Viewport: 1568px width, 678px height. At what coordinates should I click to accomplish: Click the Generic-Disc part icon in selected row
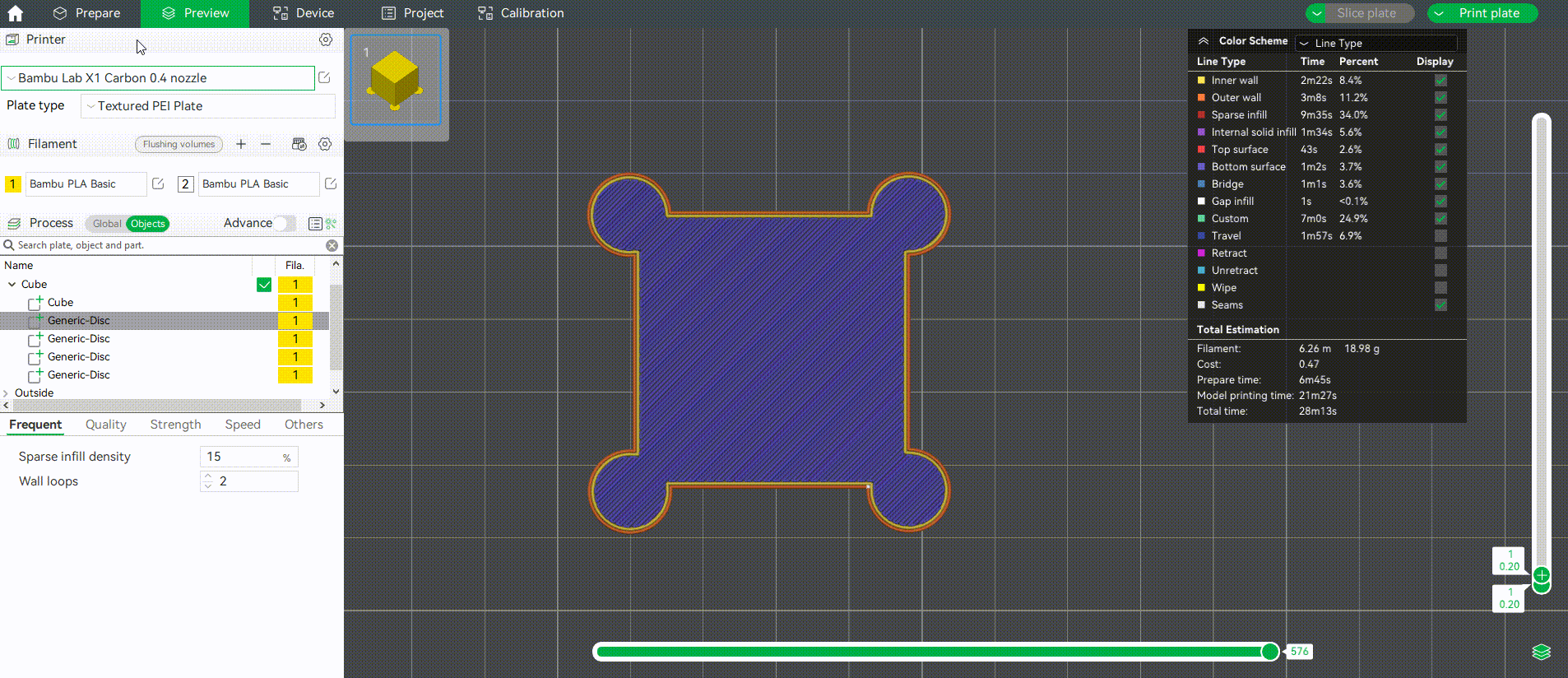tap(35, 320)
